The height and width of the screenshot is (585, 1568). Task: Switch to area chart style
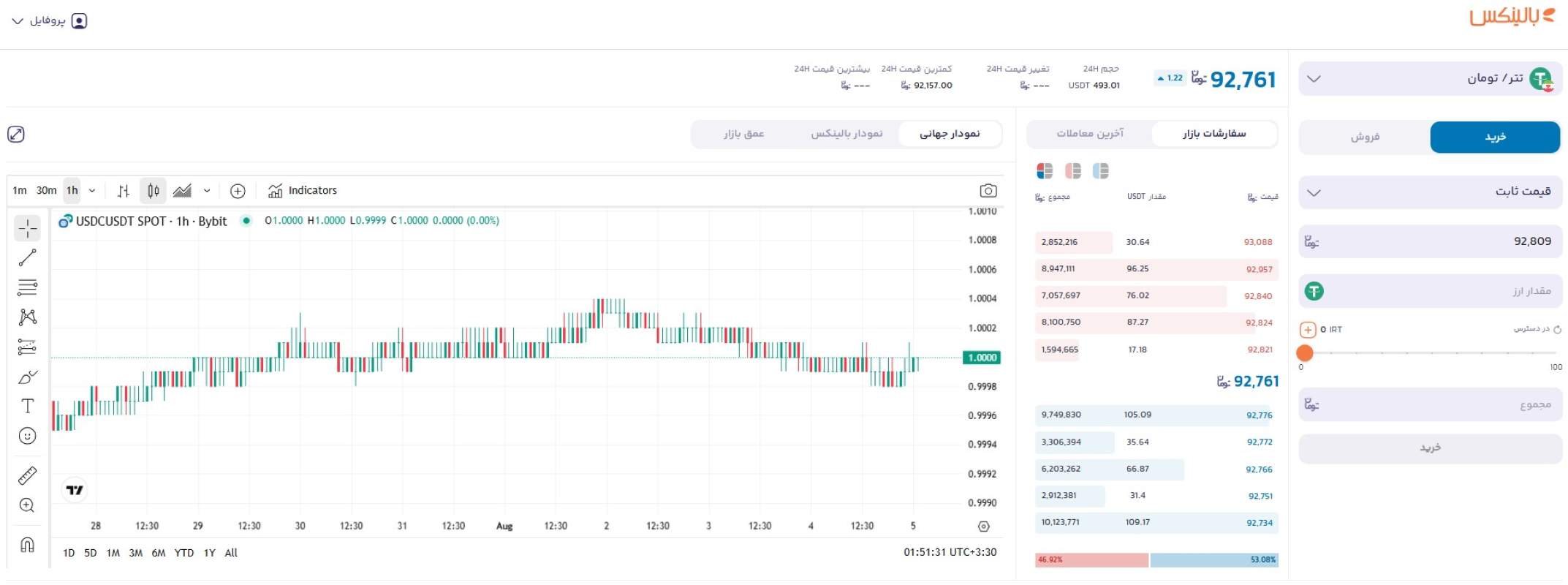pos(183,191)
